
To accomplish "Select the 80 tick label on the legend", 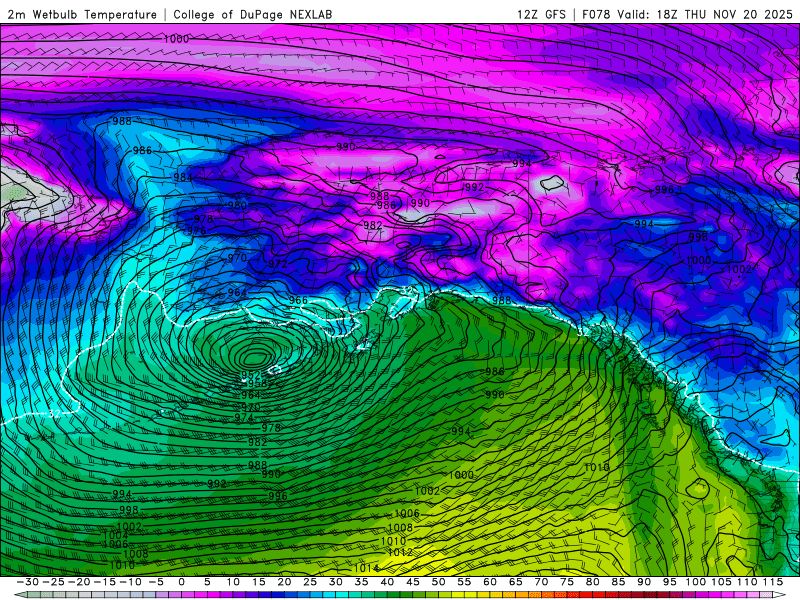I will tap(592, 582).
